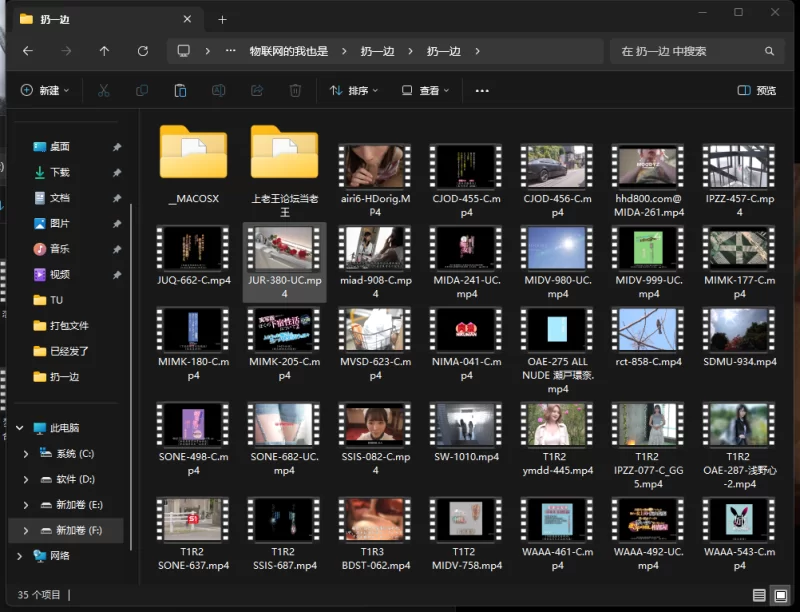Open 下载 in the sidebar
Viewport: 800px width, 612px height.
(60, 172)
